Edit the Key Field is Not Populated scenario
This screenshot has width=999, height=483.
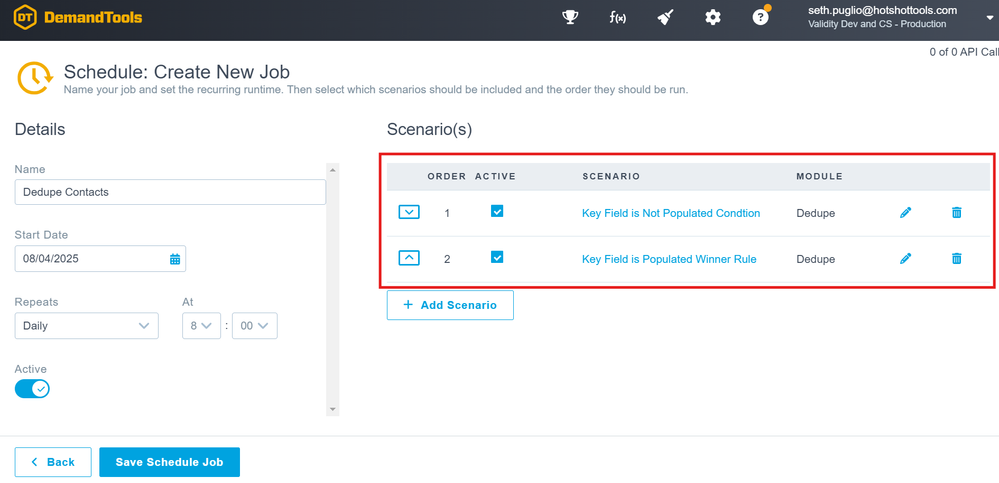[x=906, y=213]
